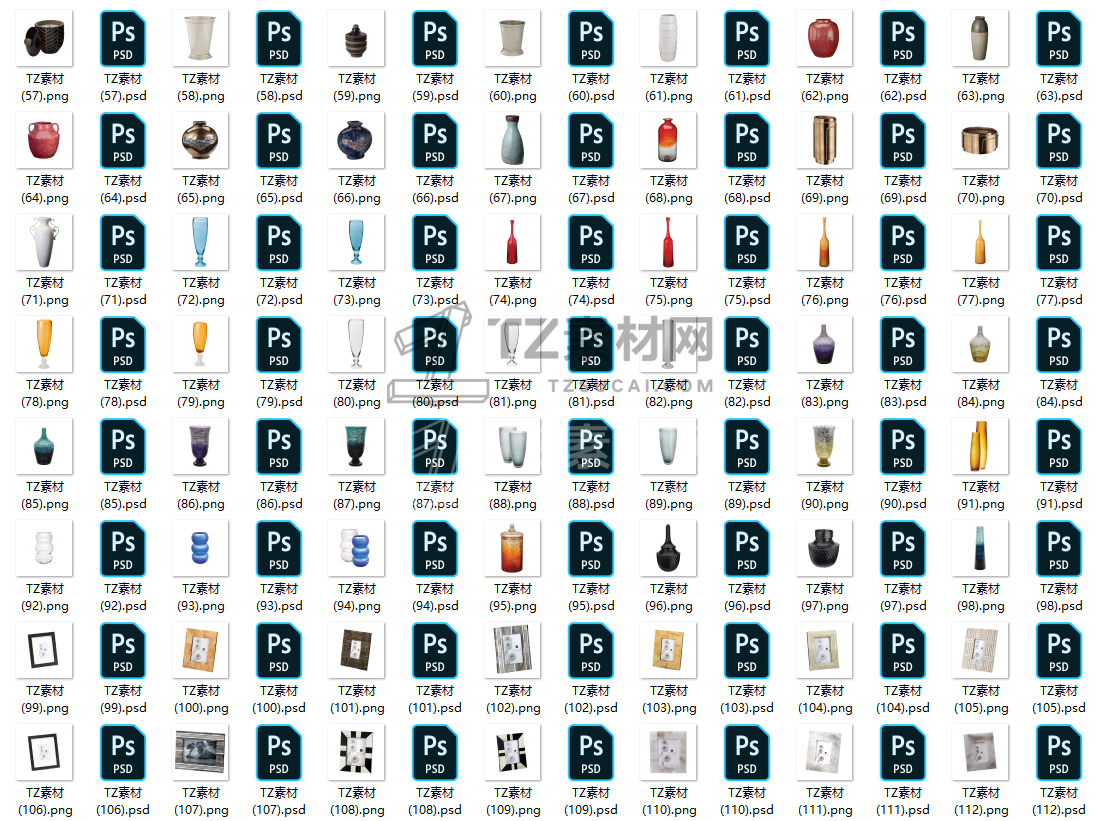Click the file name TZ素材 (79).psd
Screen dimensions: 1100x821
pos(279,394)
